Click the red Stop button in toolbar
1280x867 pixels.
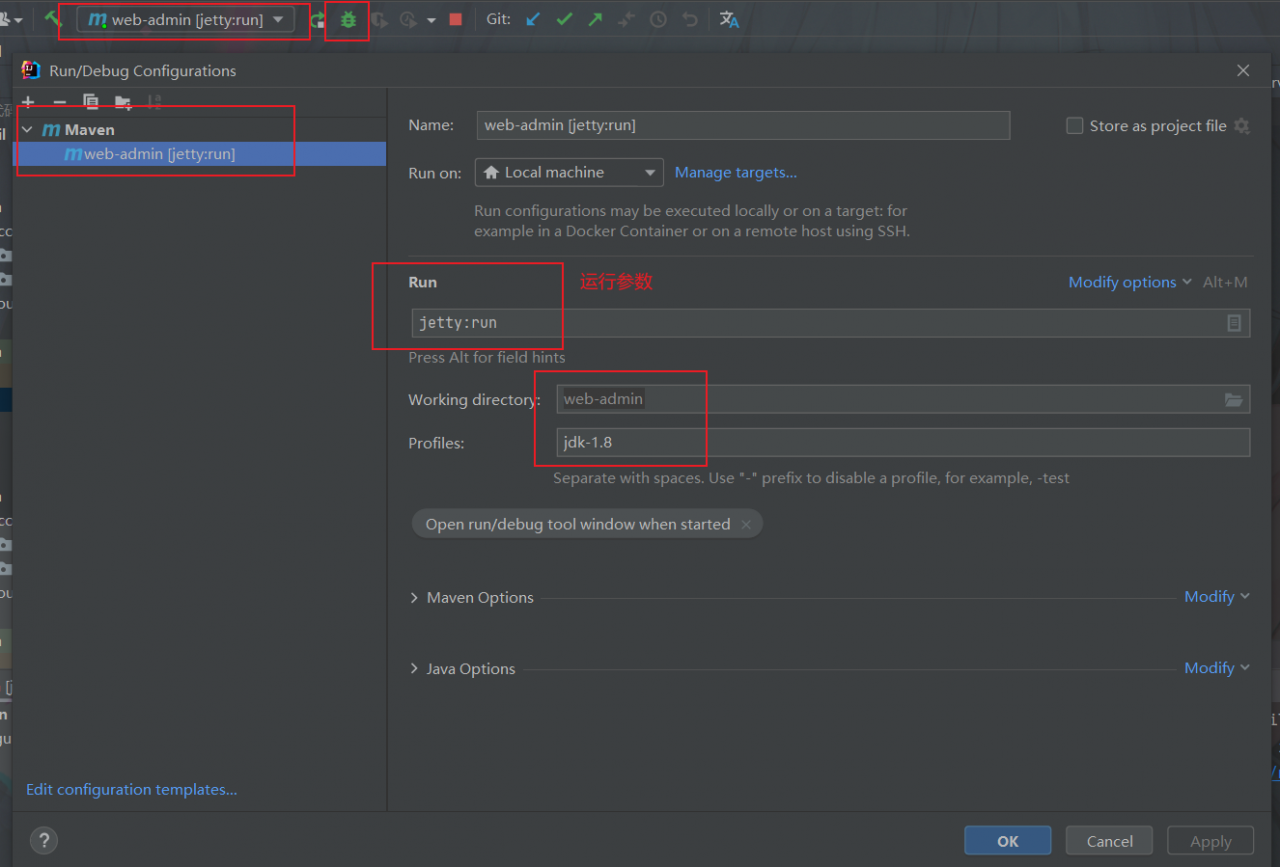coord(456,19)
